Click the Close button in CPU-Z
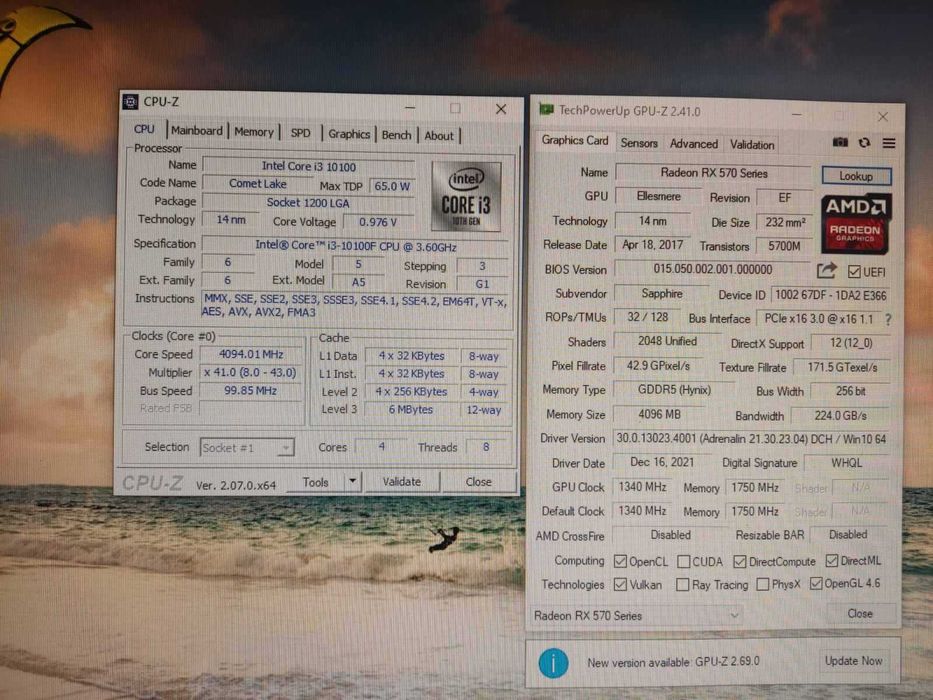 (x=479, y=482)
